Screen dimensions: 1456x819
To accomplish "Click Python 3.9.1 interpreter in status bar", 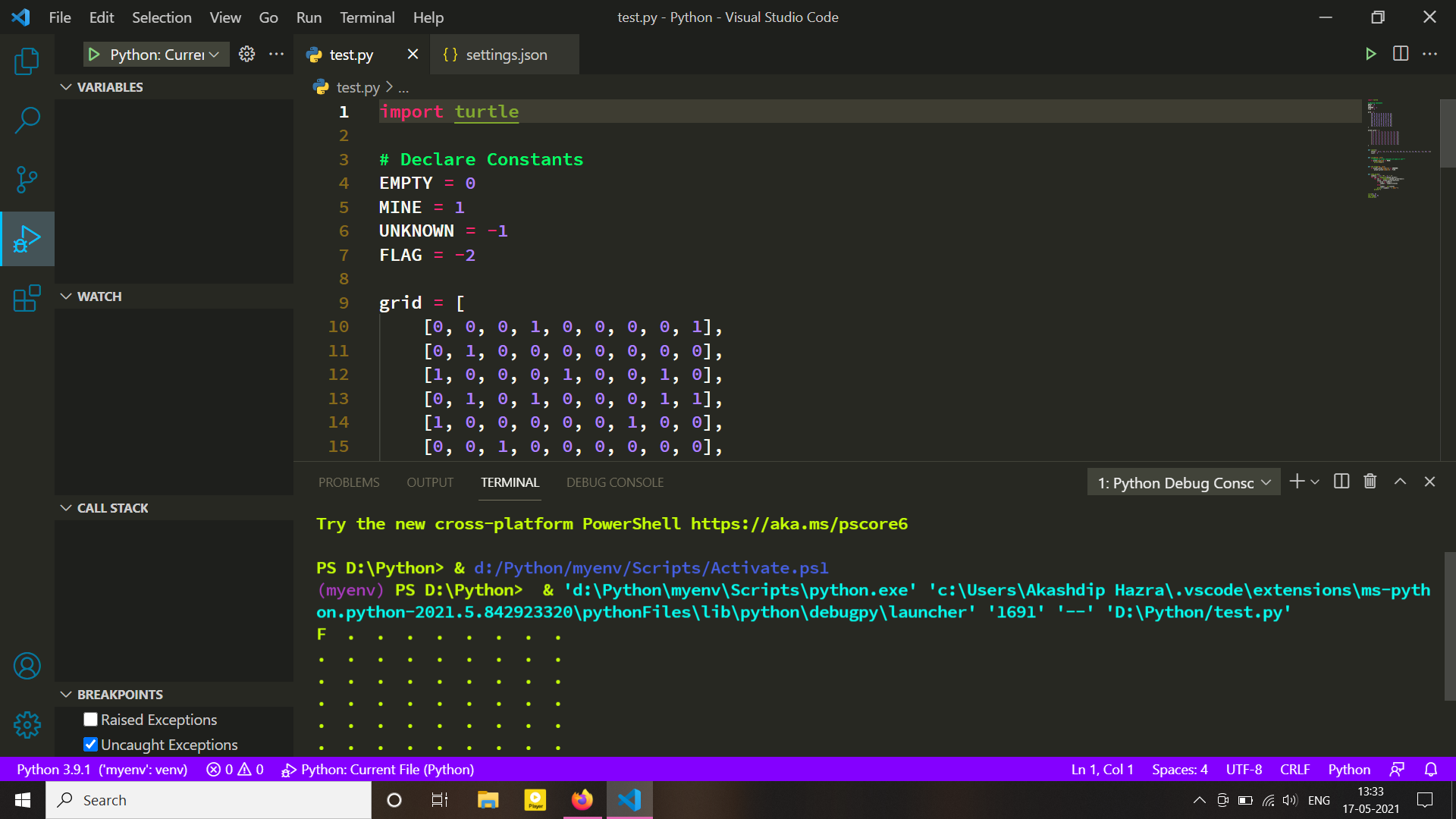I will (x=101, y=769).
